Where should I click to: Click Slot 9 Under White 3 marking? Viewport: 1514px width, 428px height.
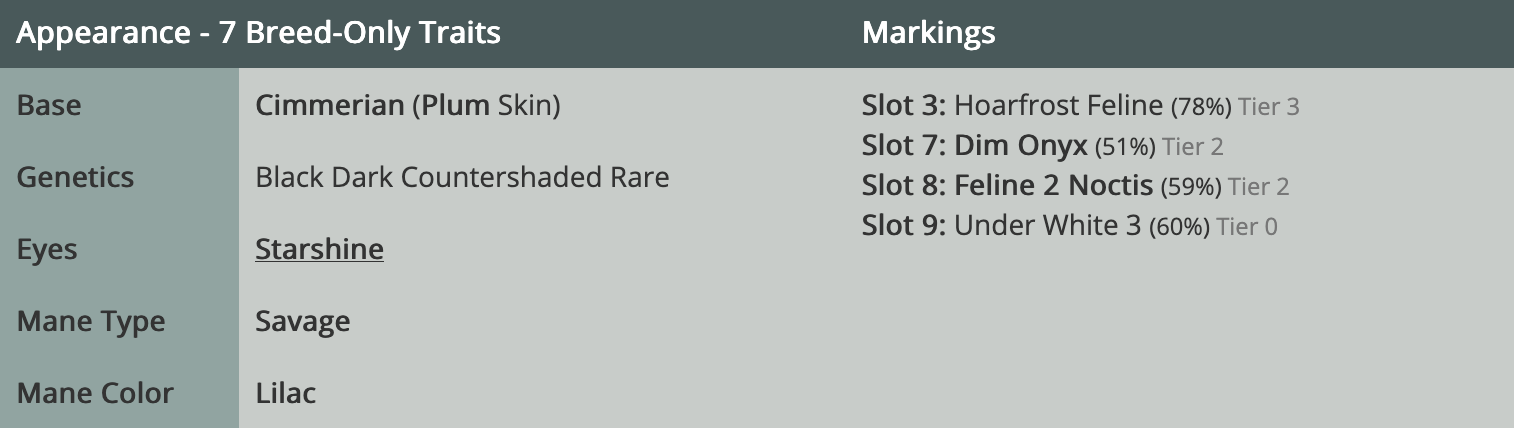click(x=1069, y=226)
